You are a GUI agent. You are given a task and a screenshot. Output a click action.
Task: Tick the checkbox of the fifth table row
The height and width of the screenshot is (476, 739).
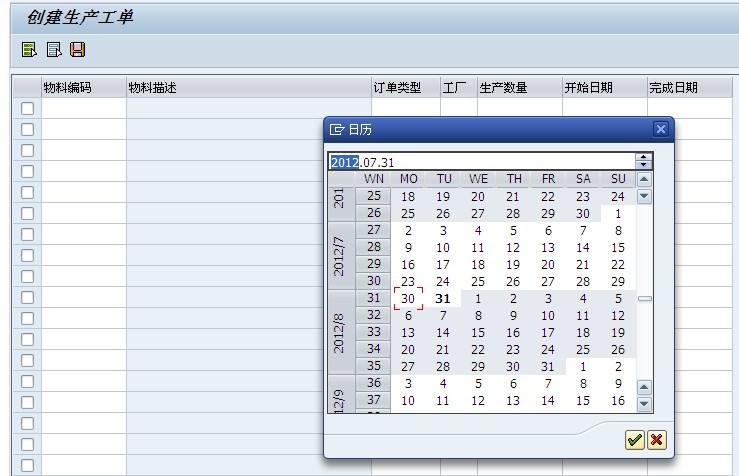[27, 192]
